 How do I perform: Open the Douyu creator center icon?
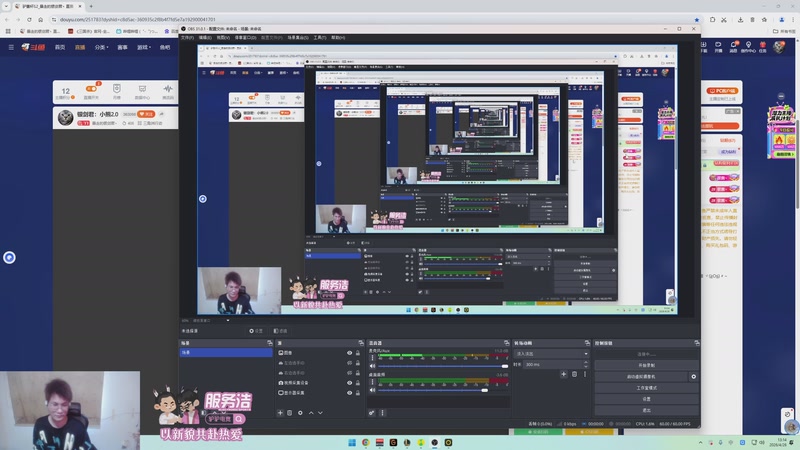click(x=748, y=46)
